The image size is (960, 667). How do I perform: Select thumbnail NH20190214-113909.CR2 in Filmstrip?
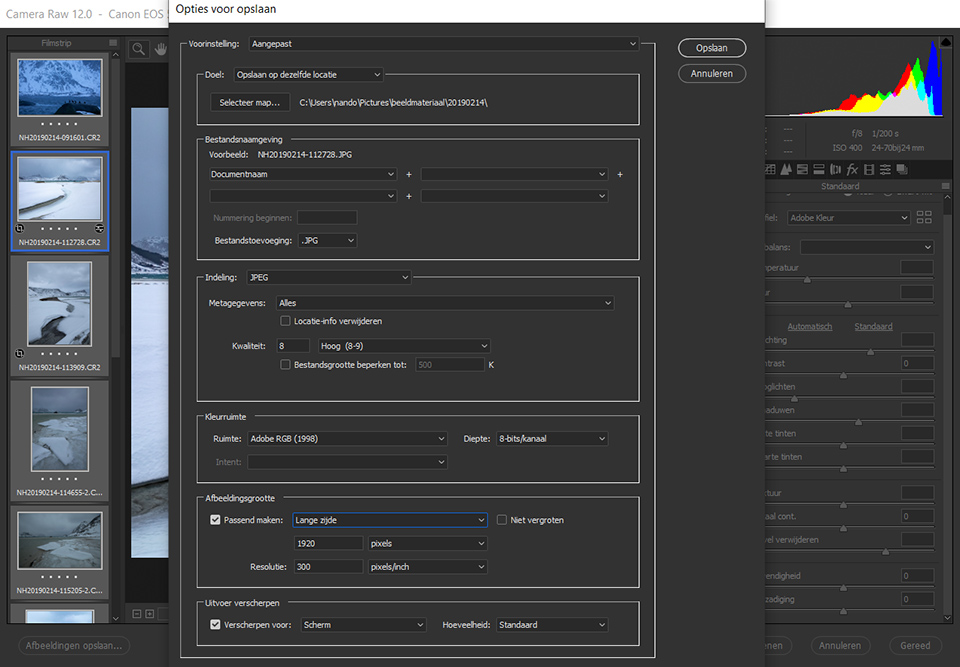pos(59,304)
